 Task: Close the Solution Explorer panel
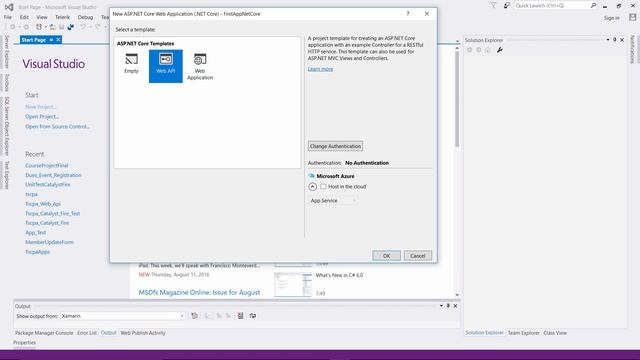click(x=622, y=40)
